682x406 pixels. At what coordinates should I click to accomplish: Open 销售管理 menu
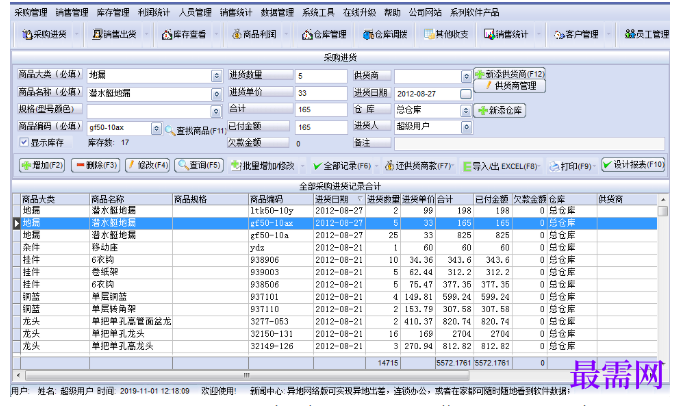tap(72, 12)
